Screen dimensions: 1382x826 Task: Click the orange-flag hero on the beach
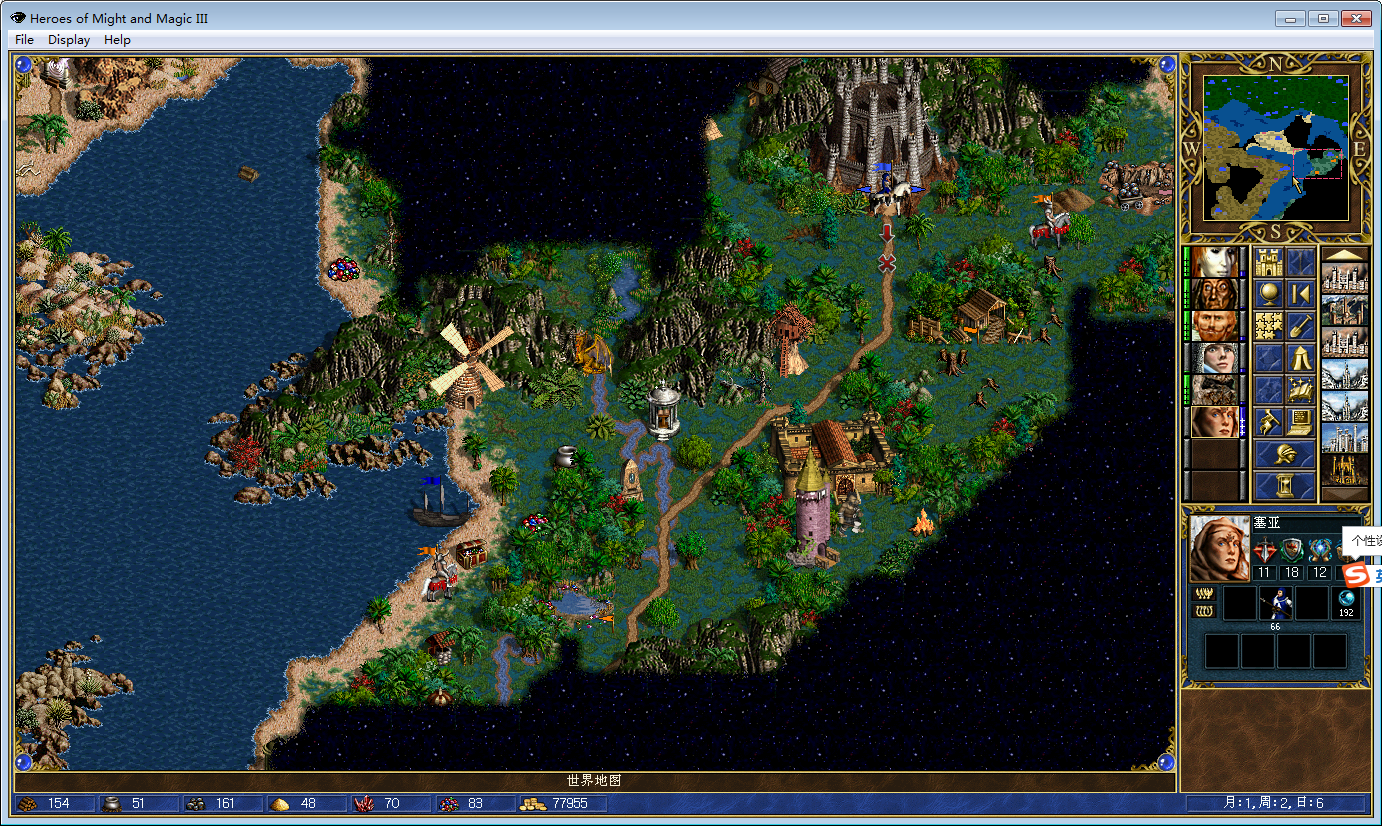[x=438, y=575]
